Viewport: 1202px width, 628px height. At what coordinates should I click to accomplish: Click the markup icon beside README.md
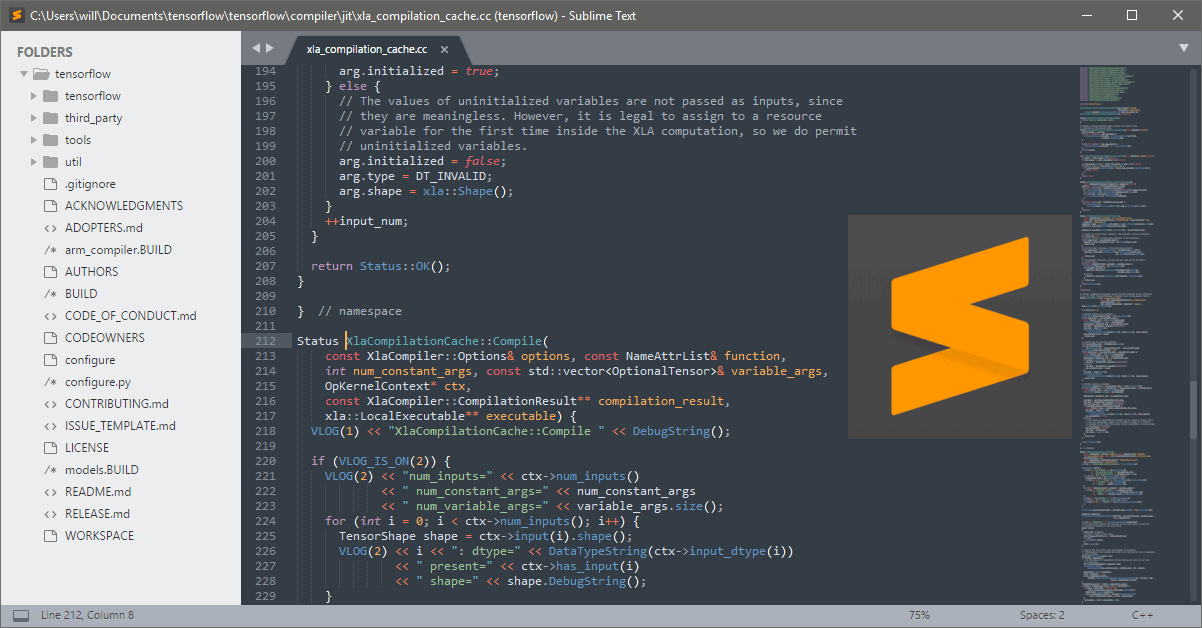(x=50, y=492)
